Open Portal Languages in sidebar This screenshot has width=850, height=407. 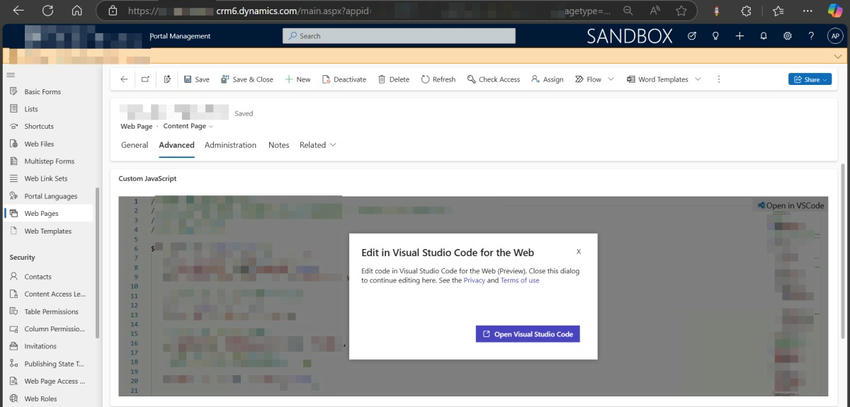(49, 196)
